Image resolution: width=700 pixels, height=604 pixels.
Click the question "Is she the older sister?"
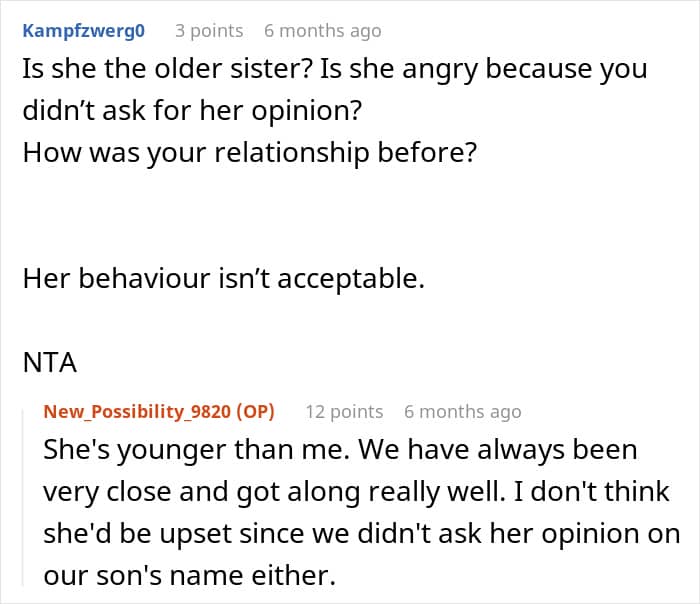pyautogui.click(x=167, y=69)
